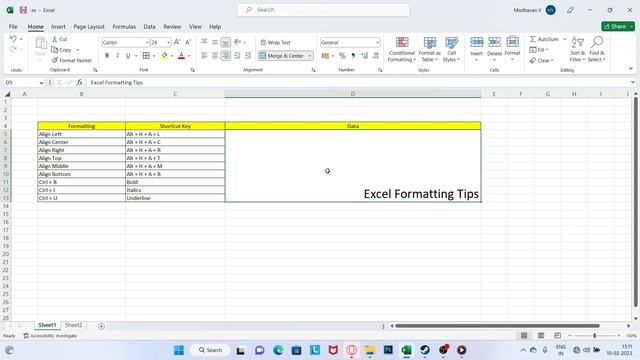Apply Comma Style formatting
Screen dimensions: 640x360
[x=353, y=56]
